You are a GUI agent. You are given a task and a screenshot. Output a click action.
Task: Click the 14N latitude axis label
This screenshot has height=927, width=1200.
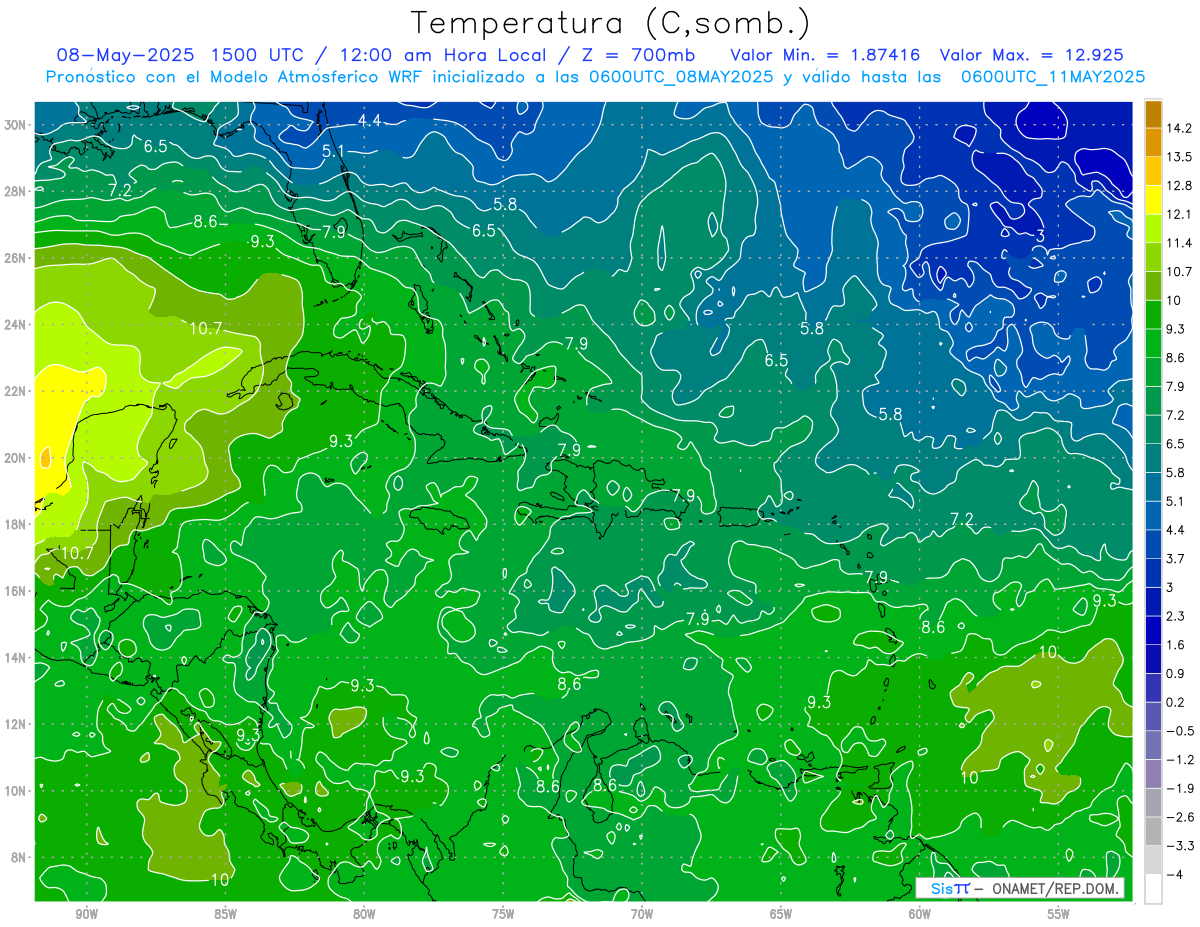tap(15, 658)
